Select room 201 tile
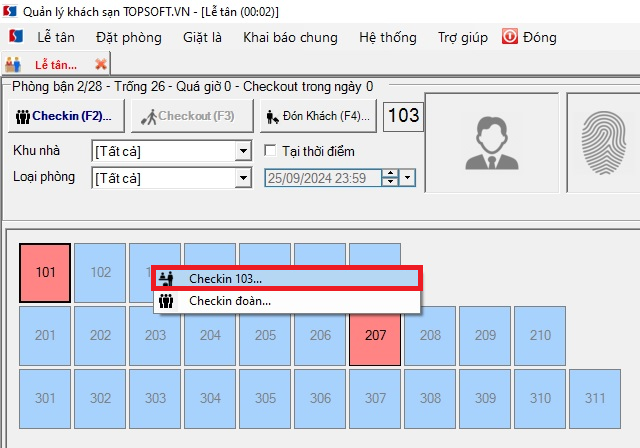 click(x=45, y=336)
